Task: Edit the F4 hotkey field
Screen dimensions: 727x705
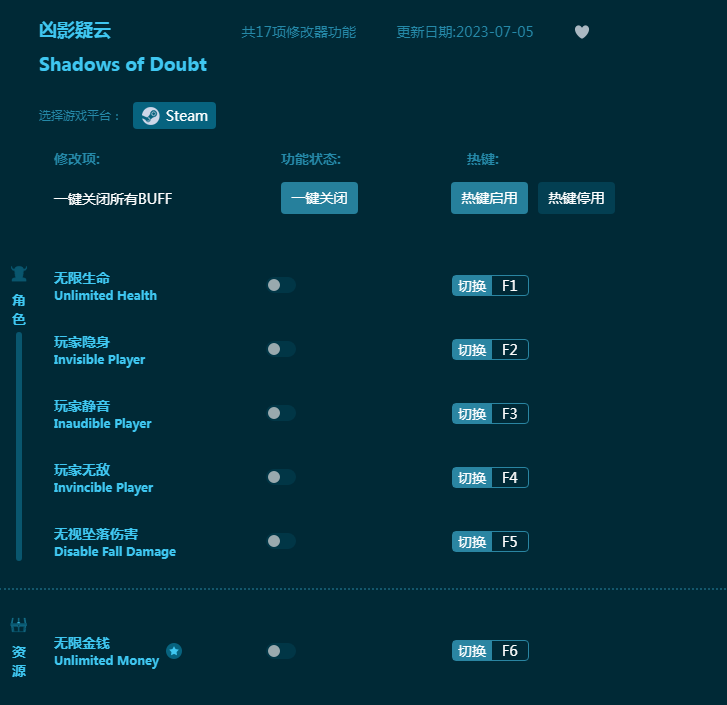Action: (510, 477)
